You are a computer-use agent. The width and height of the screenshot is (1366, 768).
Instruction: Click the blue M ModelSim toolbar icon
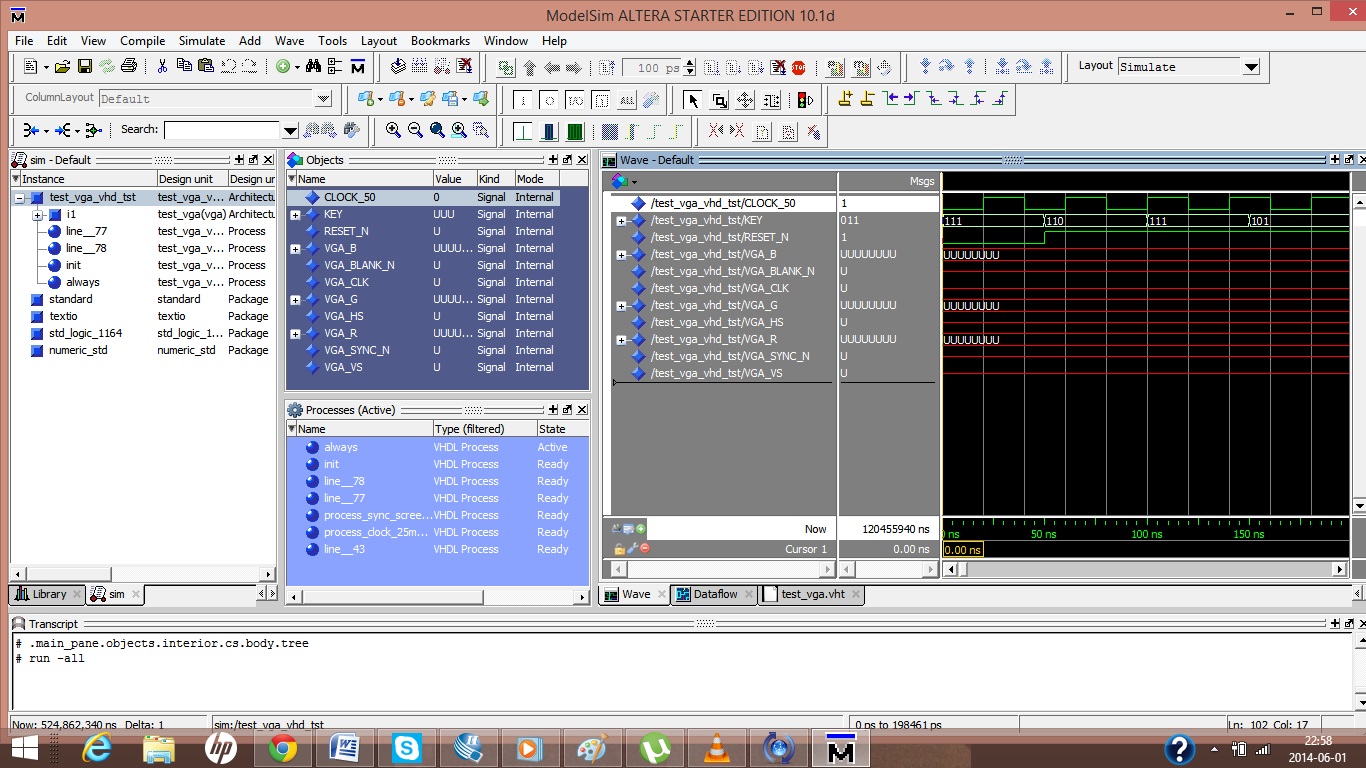click(x=357, y=67)
